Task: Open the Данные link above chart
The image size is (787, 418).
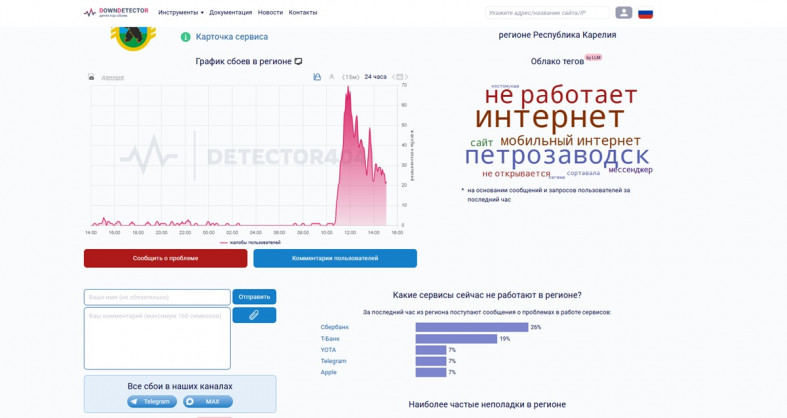Action: 112,77
